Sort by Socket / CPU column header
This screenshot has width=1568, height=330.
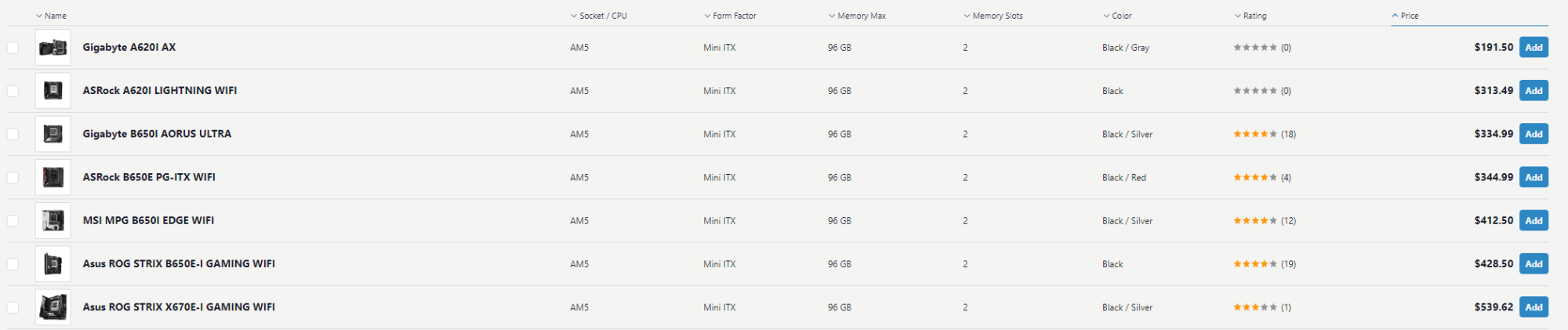pos(602,16)
